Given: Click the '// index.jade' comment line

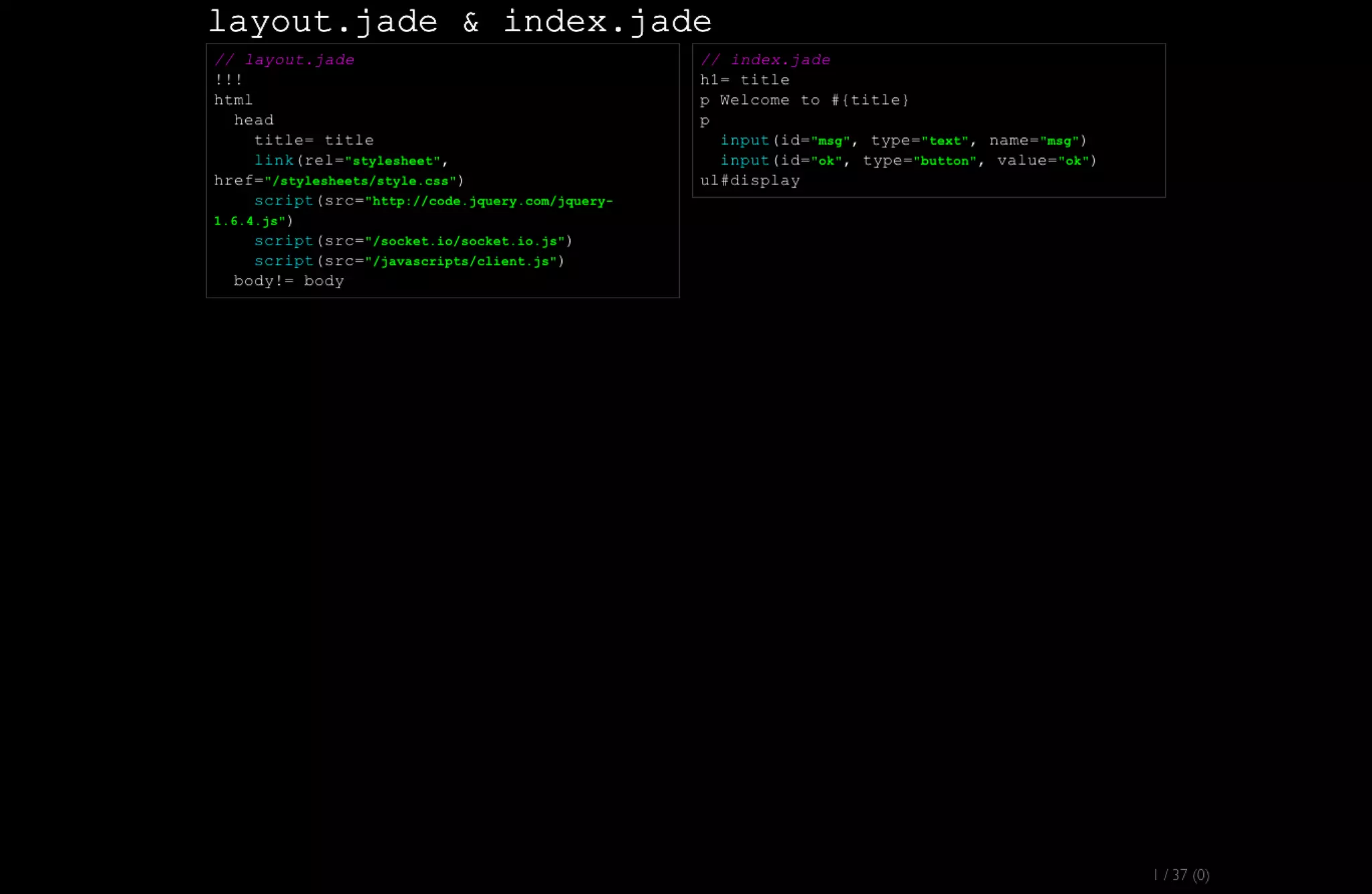Looking at the screenshot, I should click(x=765, y=60).
